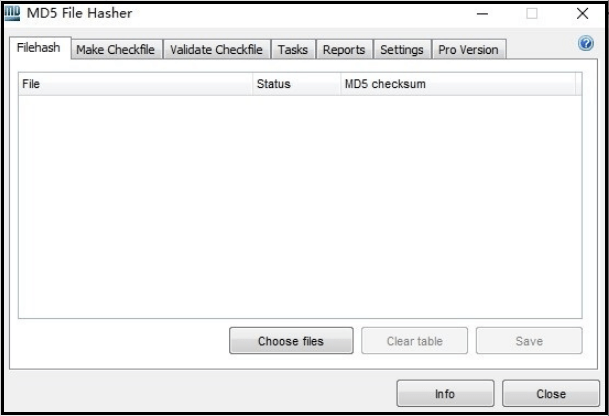
Task: Select the Validate Checkfile tab
Action: (x=216, y=50)
